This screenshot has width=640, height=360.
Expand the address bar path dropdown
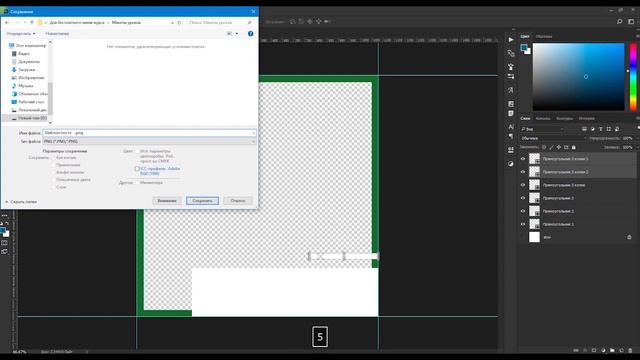[x=172, y=22]
